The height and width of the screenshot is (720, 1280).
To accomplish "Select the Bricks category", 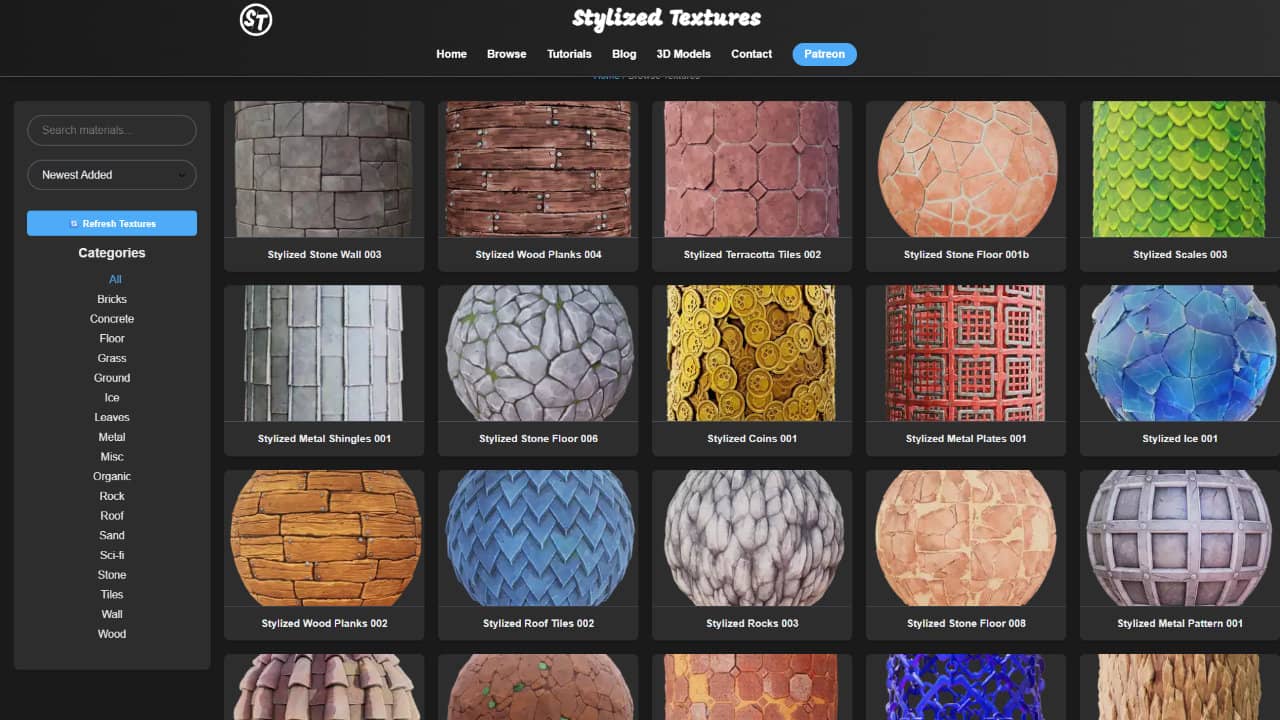I will click(x=112, y=299).
